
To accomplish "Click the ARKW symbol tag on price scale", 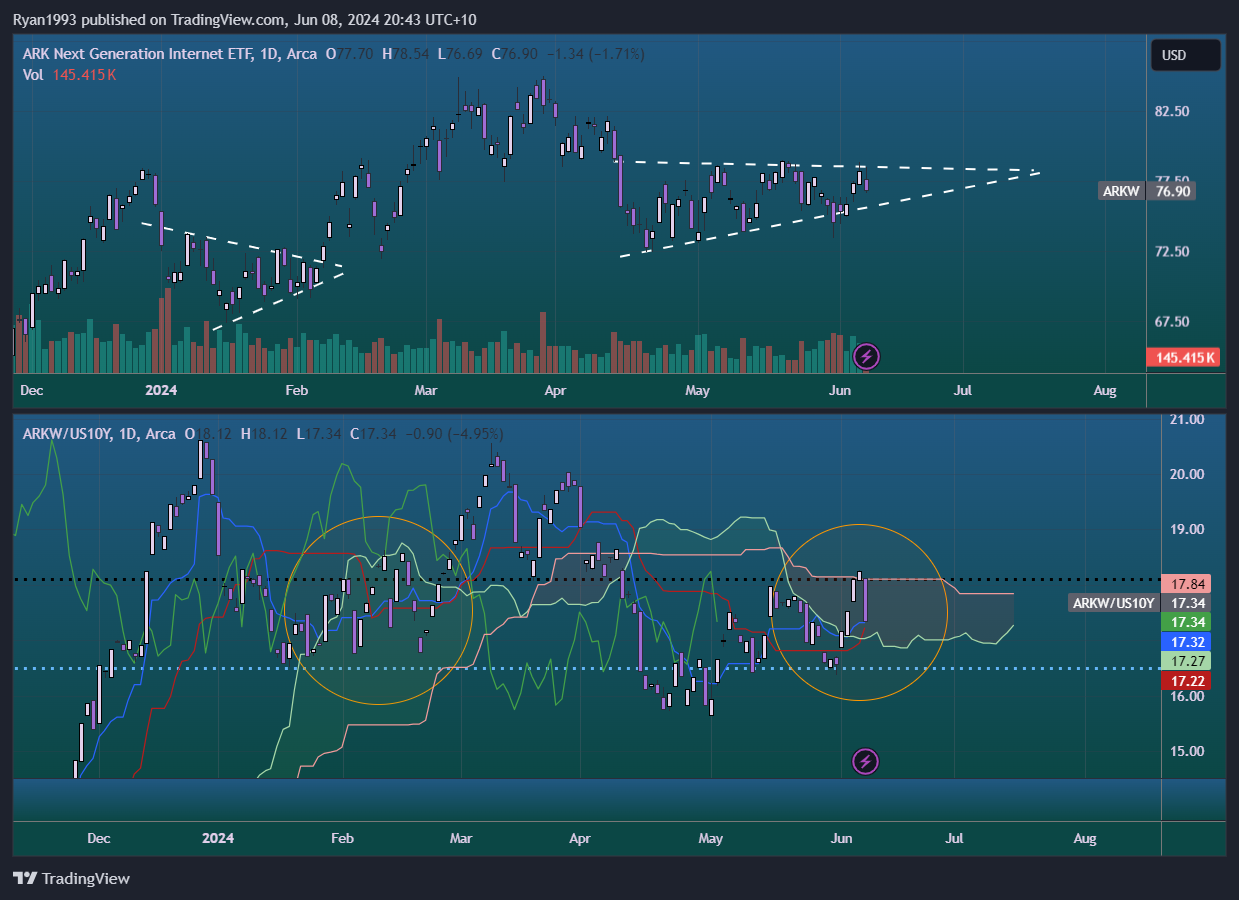I will pyautogui.click(x=1120, y=191).
